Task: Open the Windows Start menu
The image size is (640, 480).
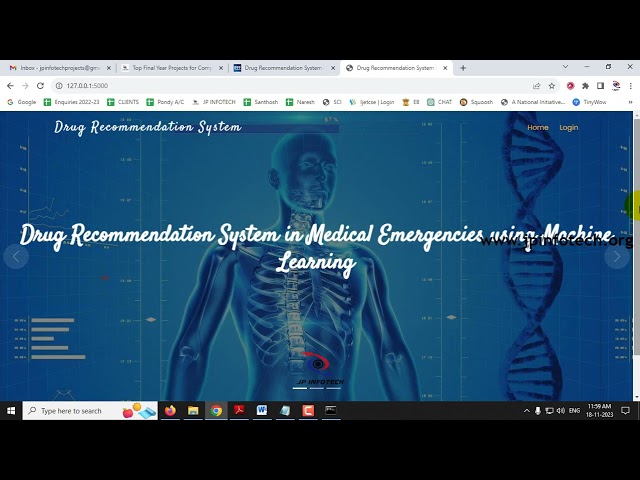Action: pyautogui.click(x=11, y=411)
